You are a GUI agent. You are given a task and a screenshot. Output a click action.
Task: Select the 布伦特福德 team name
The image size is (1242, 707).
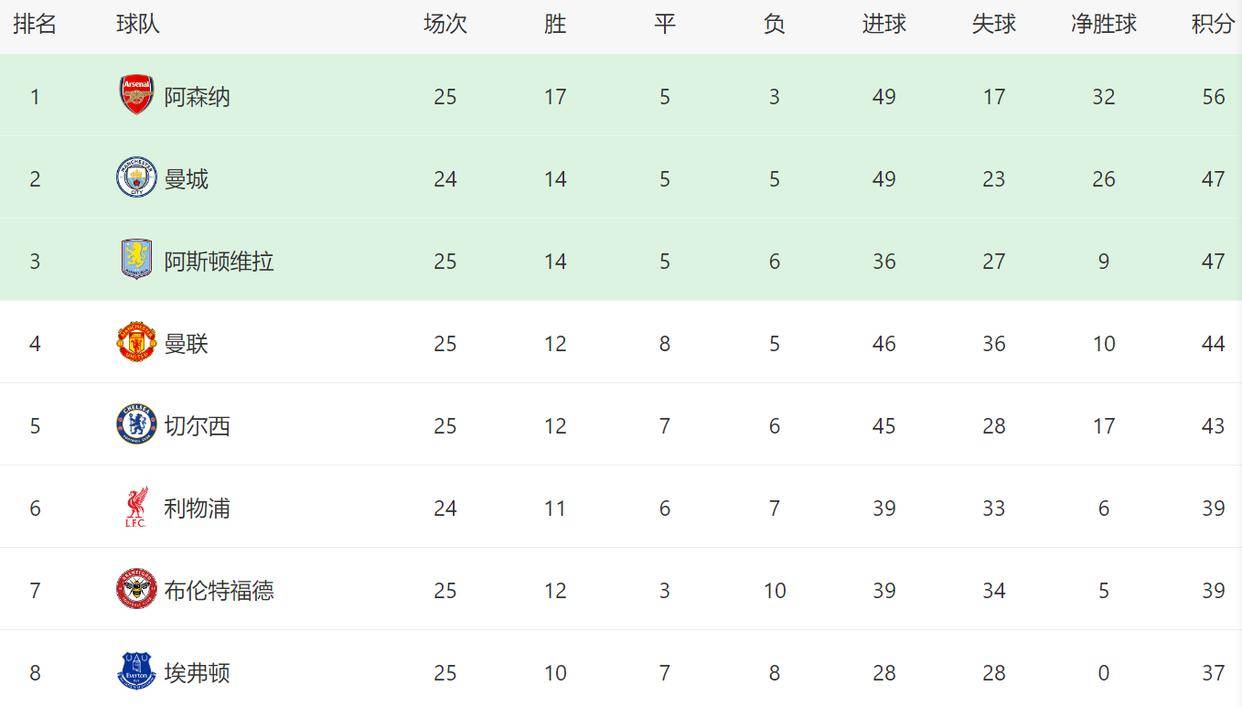(219, 591)
